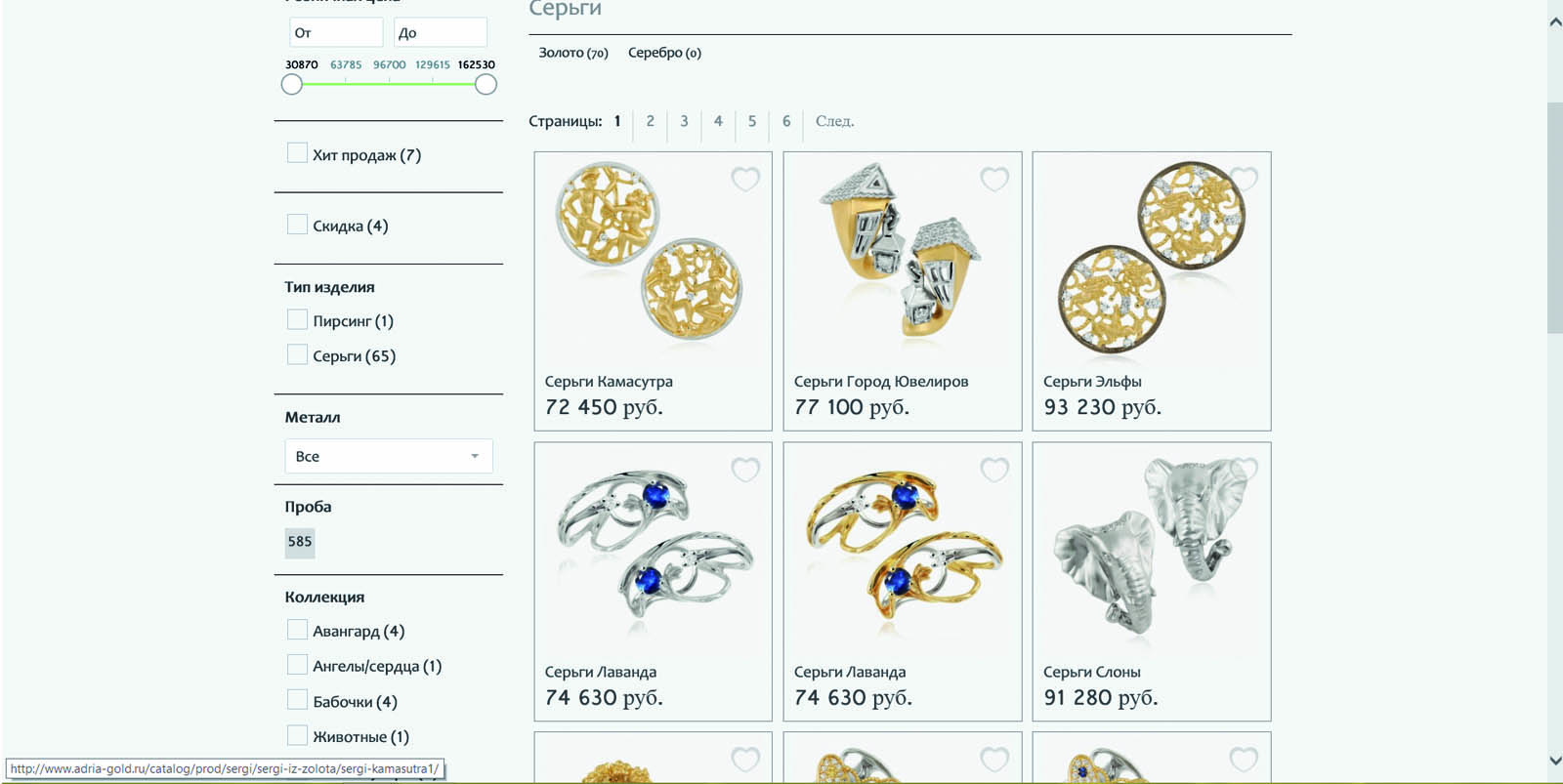Screen dimensions: 1563x784
Task: Go to page 6 of results
Action: click(786, 121)
